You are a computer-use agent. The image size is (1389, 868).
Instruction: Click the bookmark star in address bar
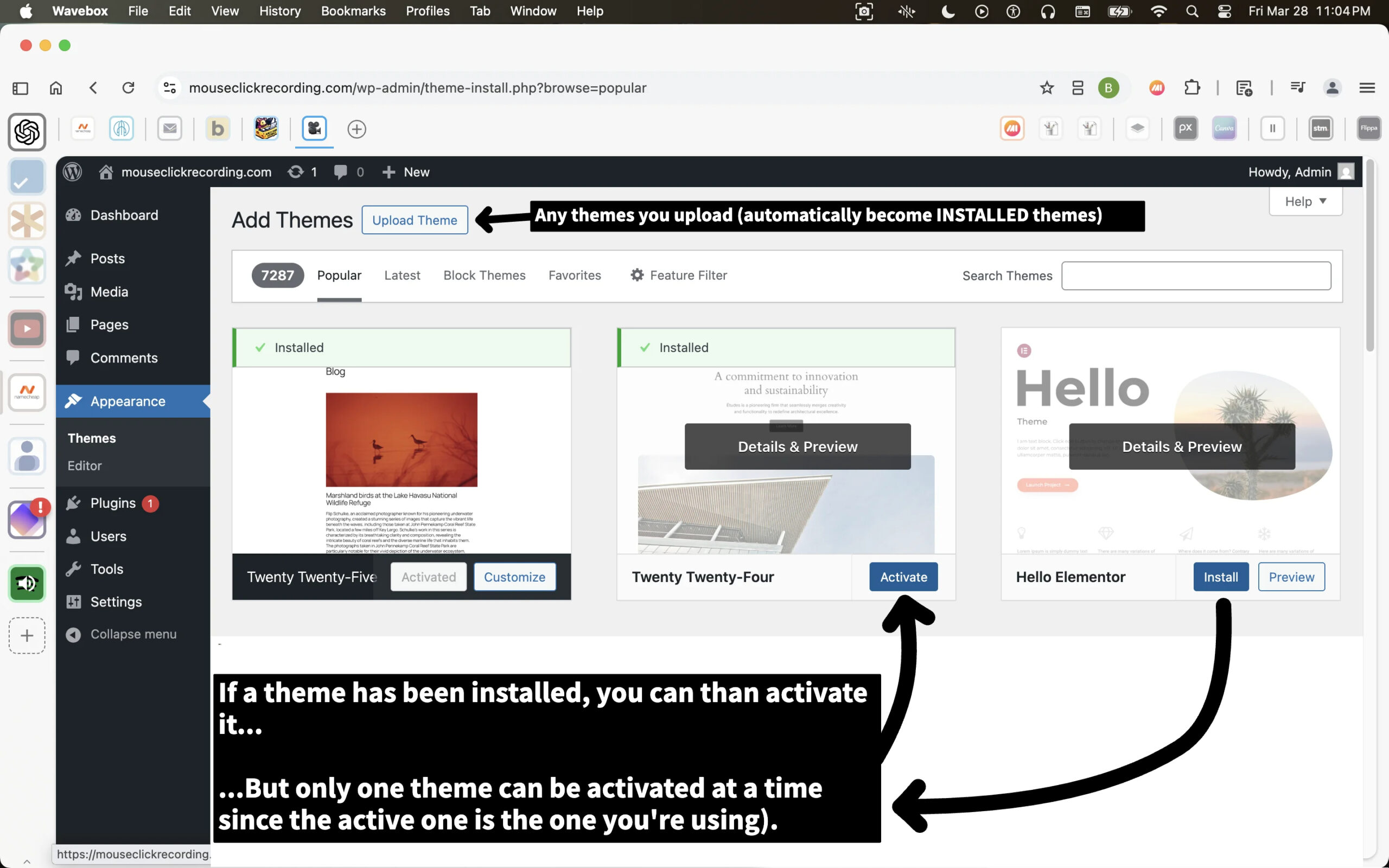click(x=1046, y=88)
